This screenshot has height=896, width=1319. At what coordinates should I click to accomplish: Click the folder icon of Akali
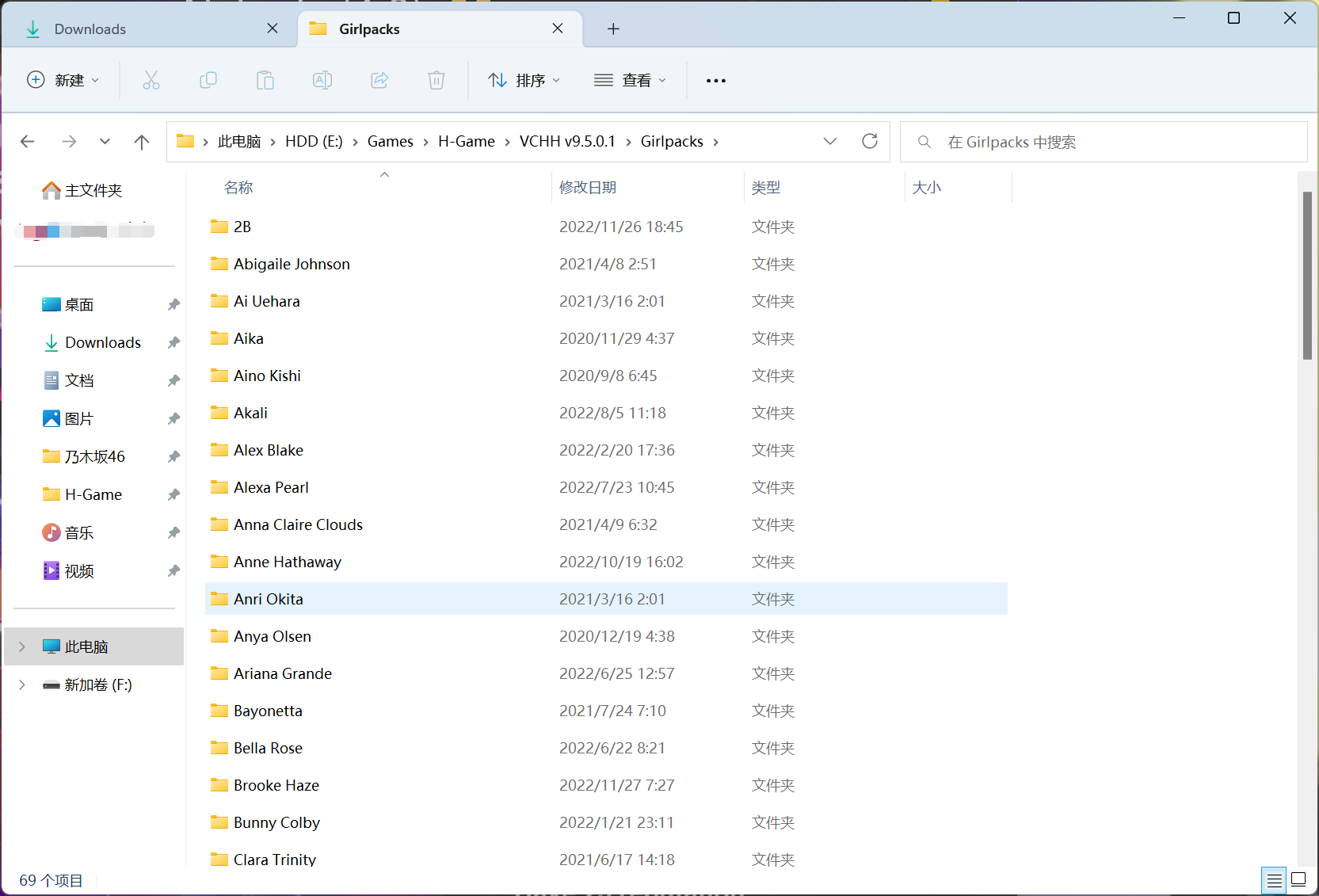point(219,413)
